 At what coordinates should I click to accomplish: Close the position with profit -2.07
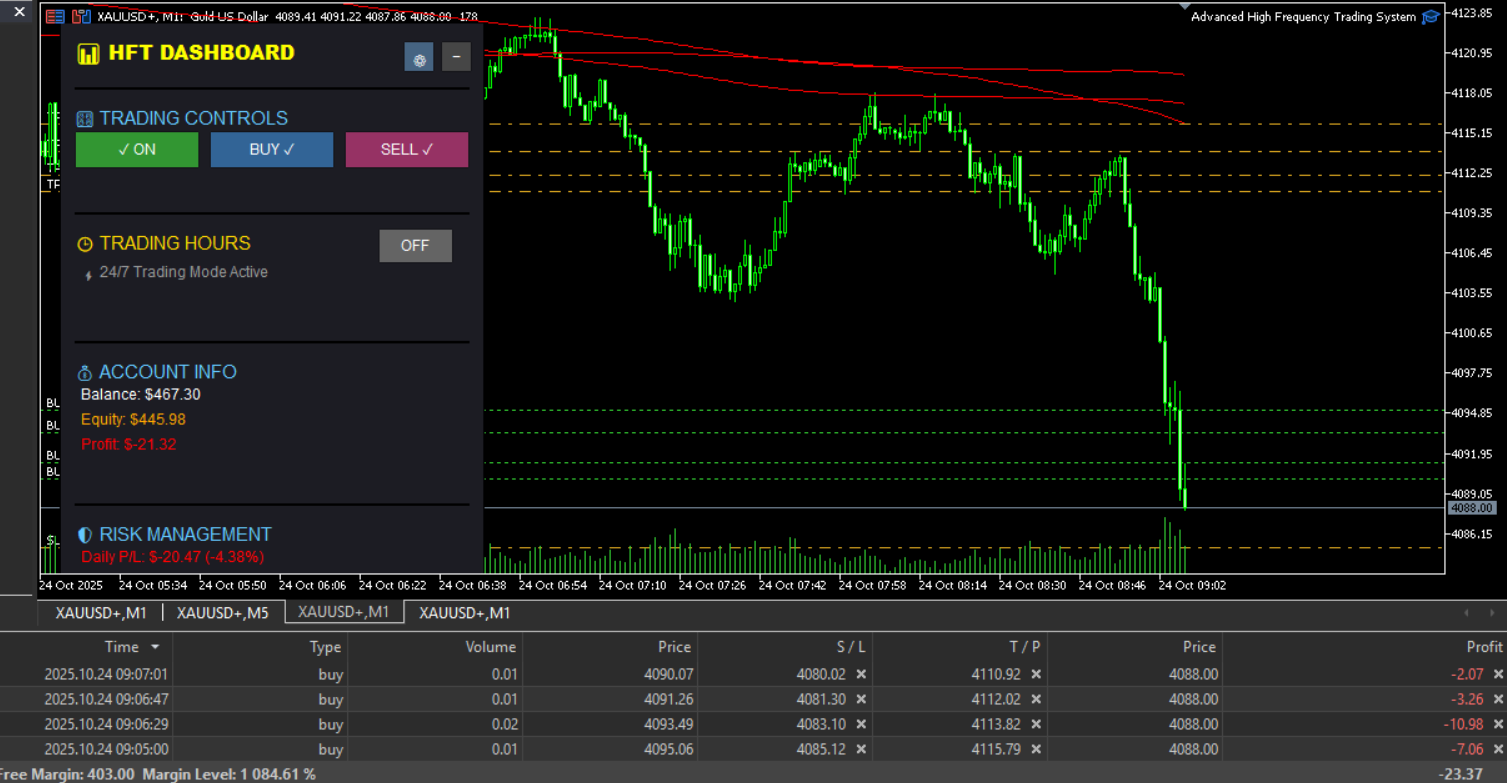(x=1498, y=675)
